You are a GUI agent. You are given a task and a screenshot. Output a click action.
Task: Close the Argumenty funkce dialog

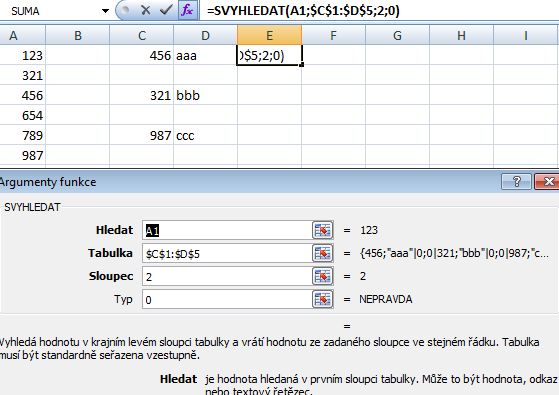tap(547, 182)
